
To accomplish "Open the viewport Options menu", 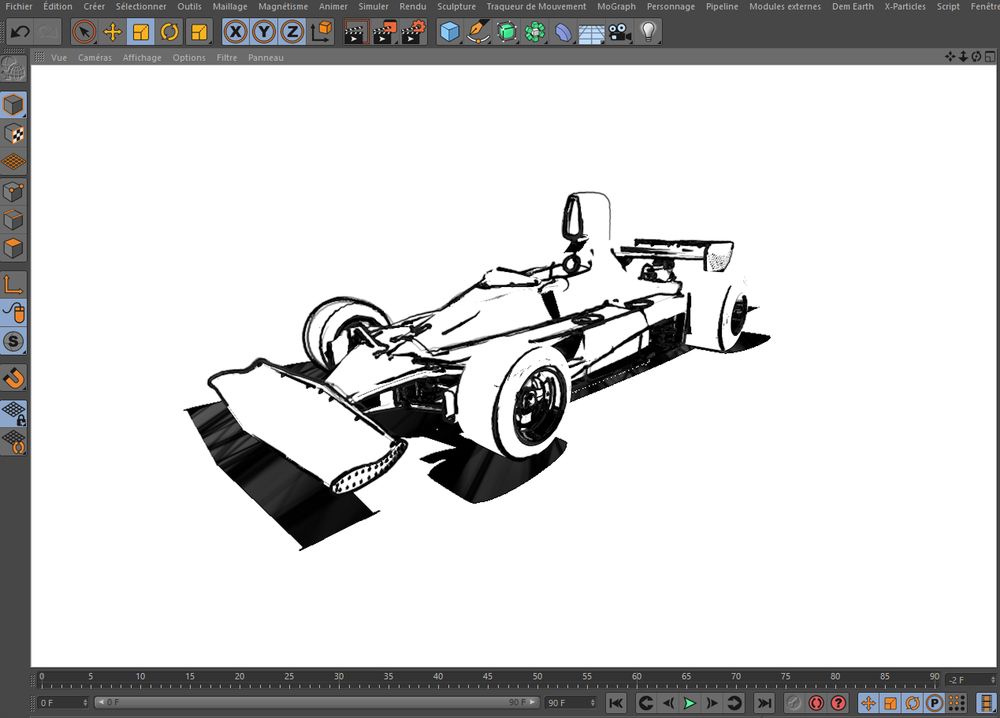I will pos(189,57).
